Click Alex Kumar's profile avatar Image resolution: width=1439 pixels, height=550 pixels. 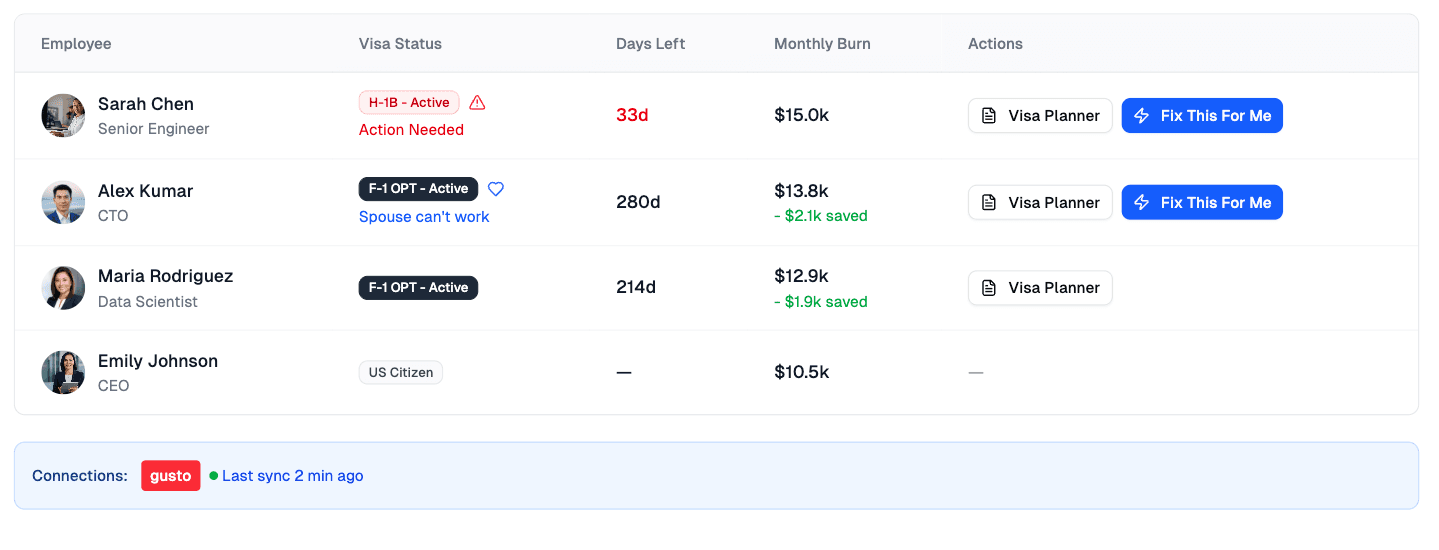coord(63,202)
